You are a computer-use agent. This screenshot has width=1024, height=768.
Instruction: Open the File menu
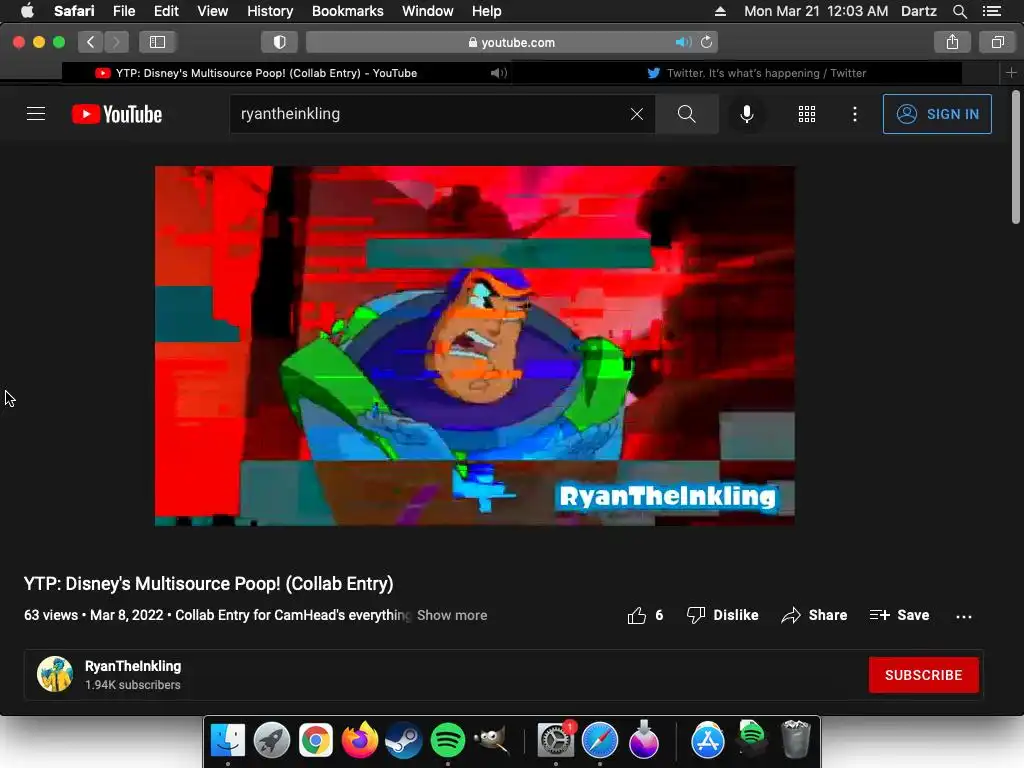123,11
